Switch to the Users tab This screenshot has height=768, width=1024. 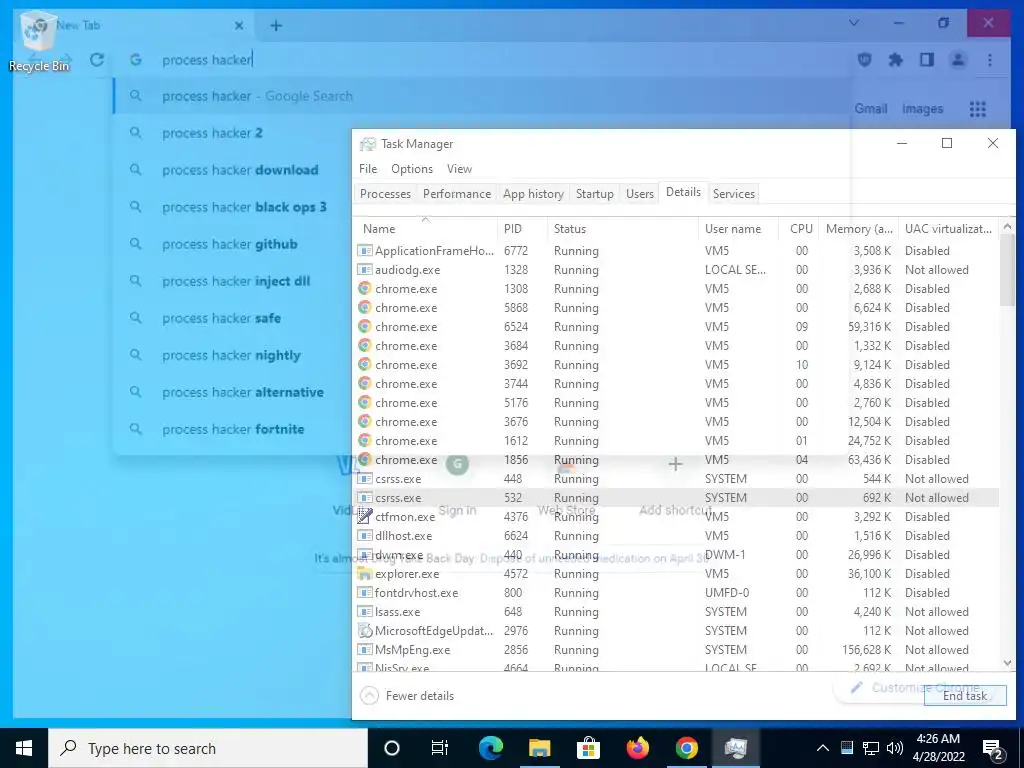click(x=640, y=193)
